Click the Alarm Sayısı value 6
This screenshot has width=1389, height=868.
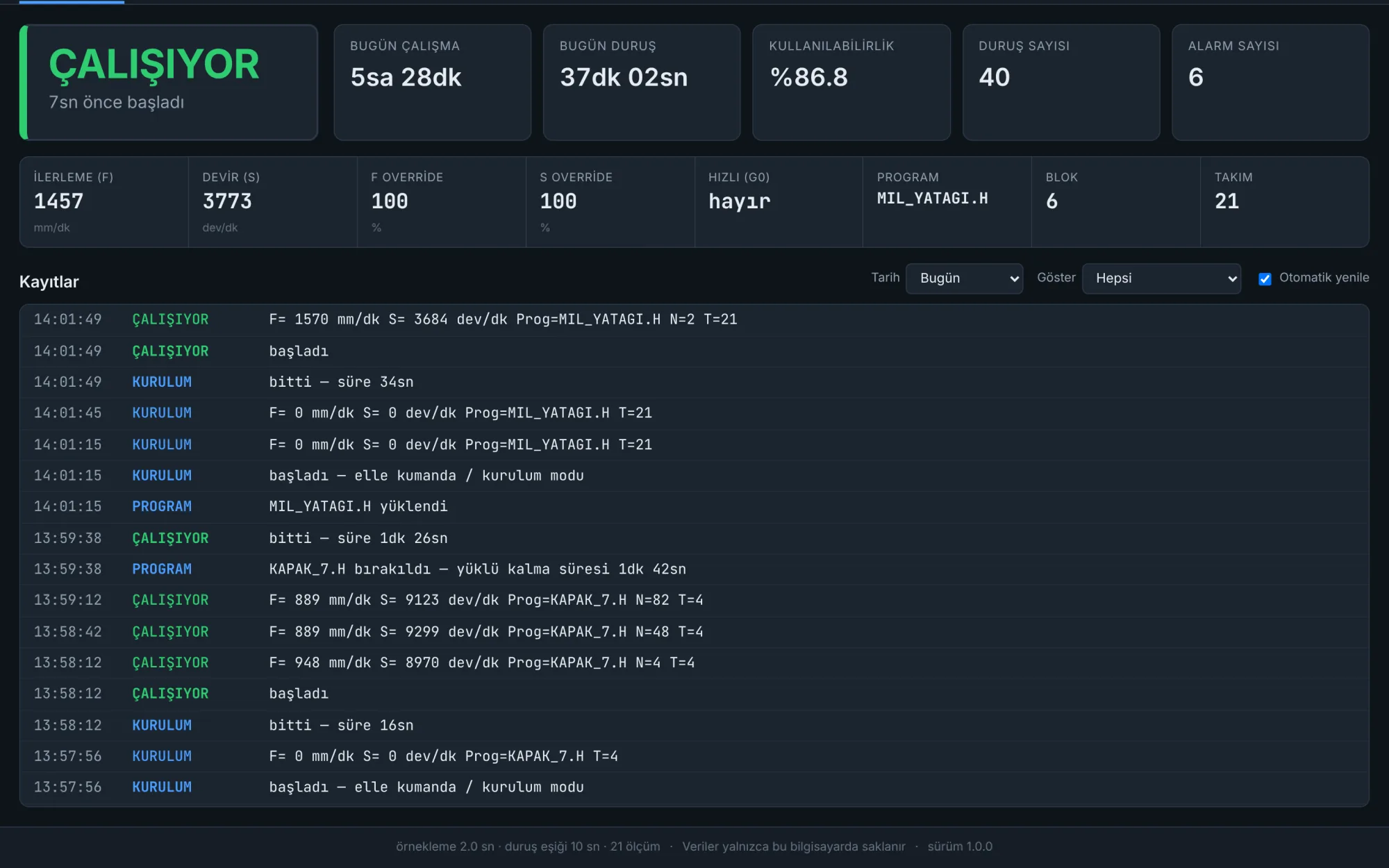1196,77
